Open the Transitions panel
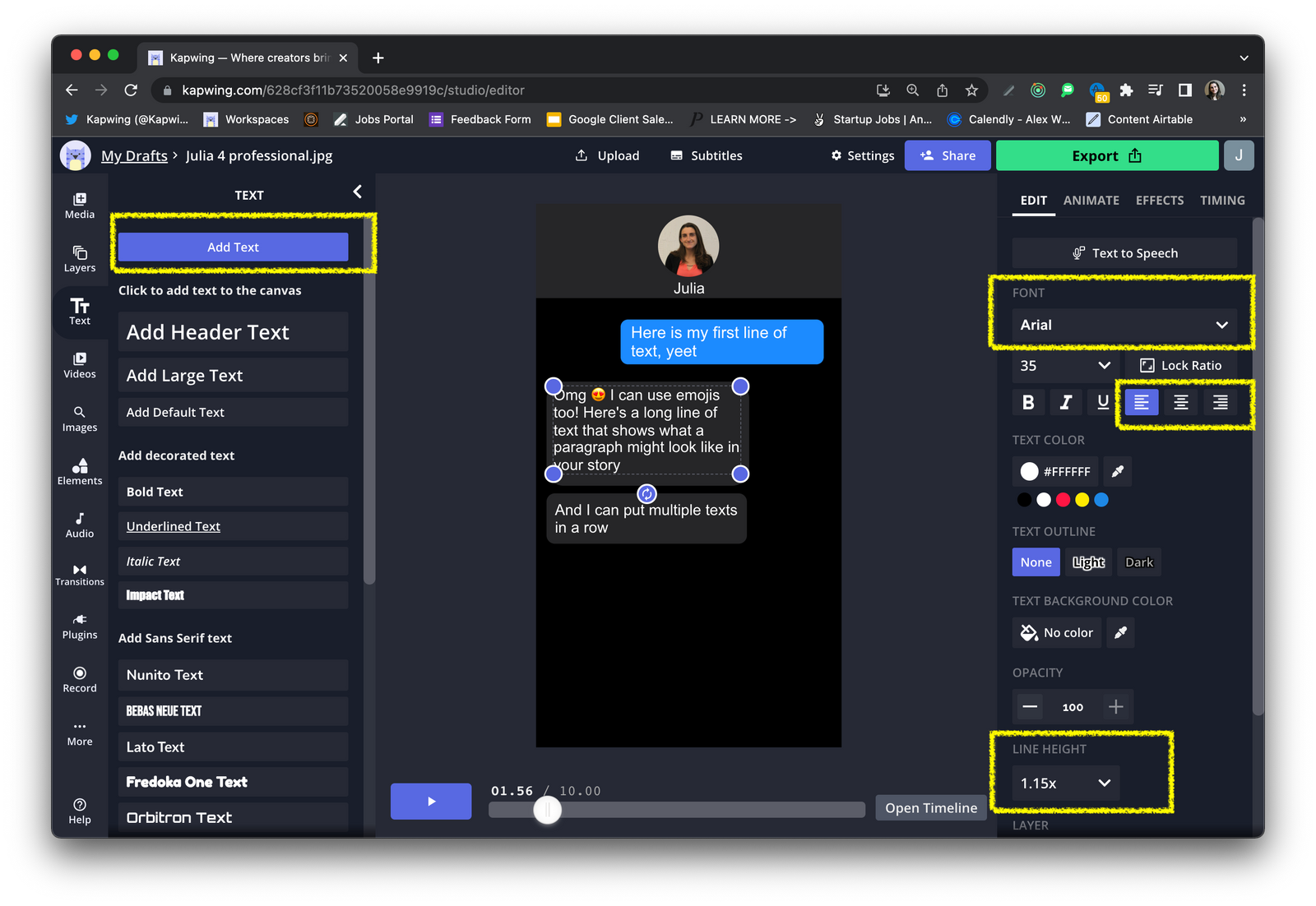 pos(80,574)
